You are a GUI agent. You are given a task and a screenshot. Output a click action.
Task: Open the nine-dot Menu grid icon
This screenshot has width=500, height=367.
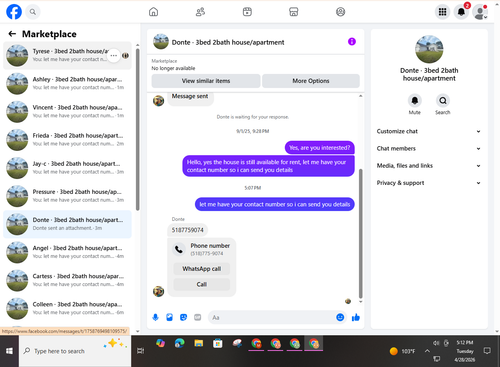pos(442,12)
